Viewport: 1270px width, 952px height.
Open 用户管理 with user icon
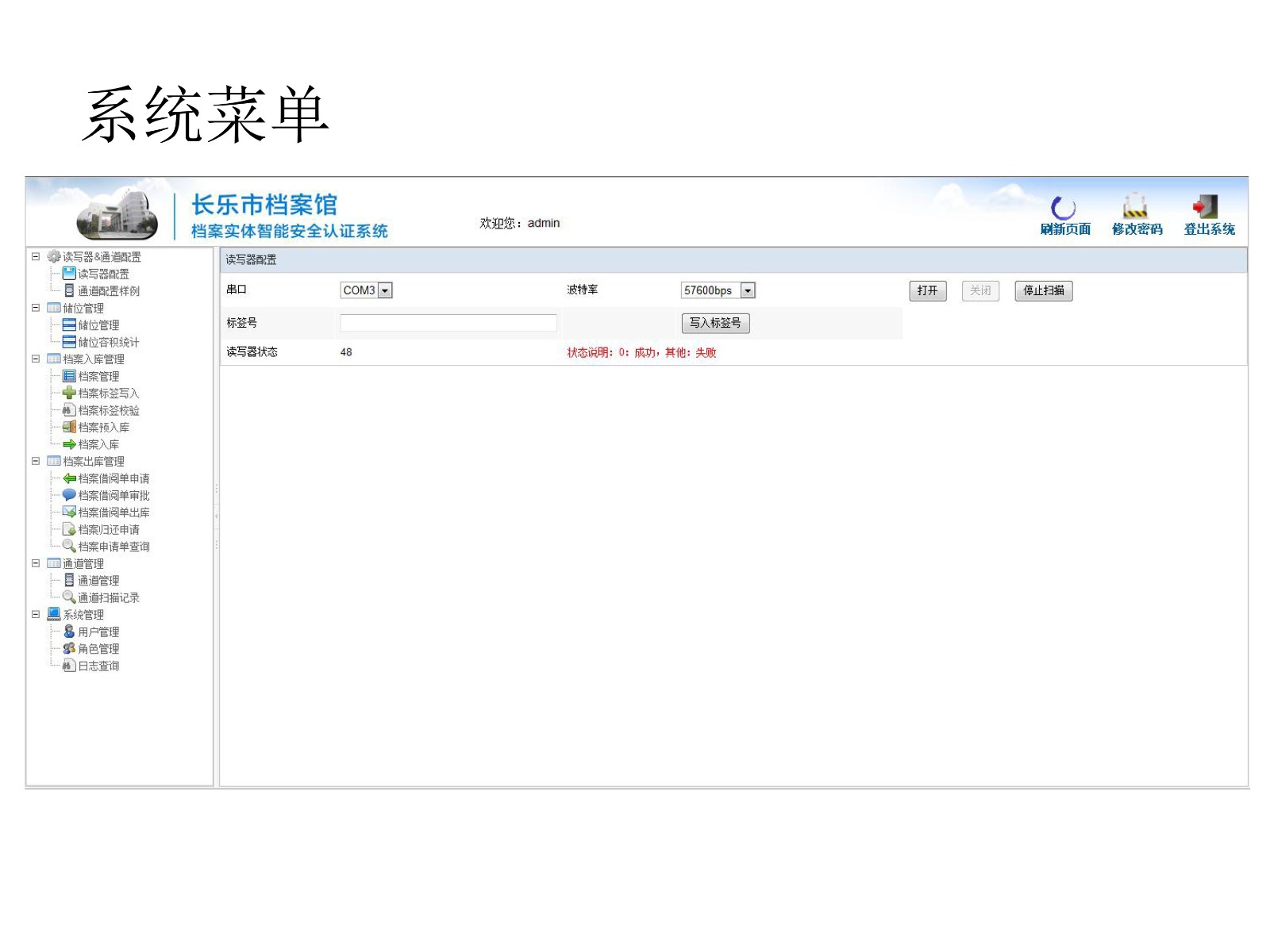pyautogui.click(x=98, y=632)
